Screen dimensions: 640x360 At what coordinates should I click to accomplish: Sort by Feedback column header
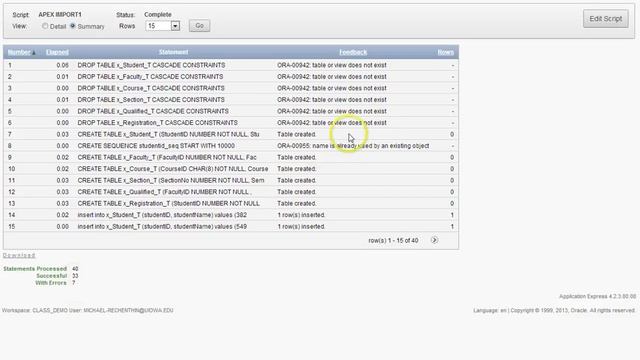click(x=353, y=52)
